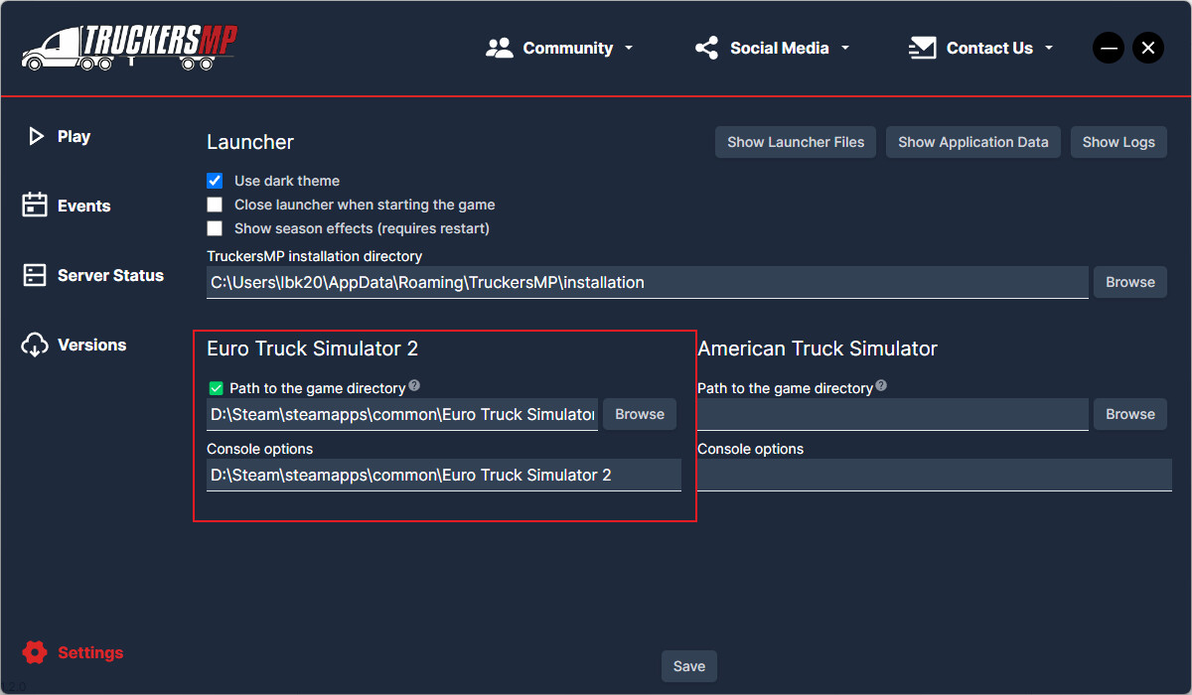Go to Server Status label

coord(110,275)
